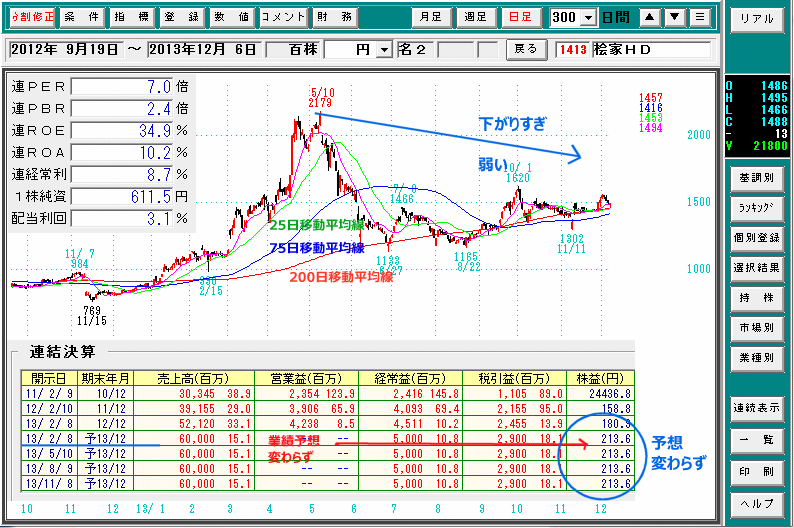This screenshot has height=528, width=794.
Task: Click the 配当利回 value 3.1
Action: pos(122,218)
